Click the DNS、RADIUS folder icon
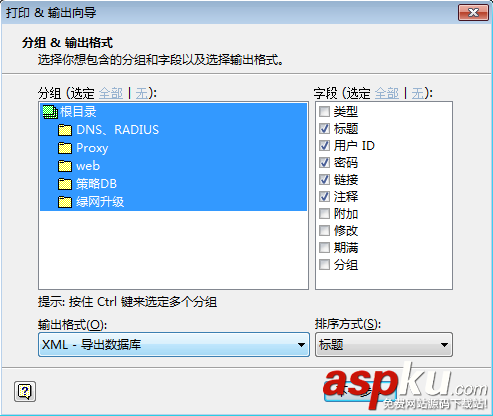The height and width of the screenshot is (416, 493). pyautogui.click(x=65, y=130)
